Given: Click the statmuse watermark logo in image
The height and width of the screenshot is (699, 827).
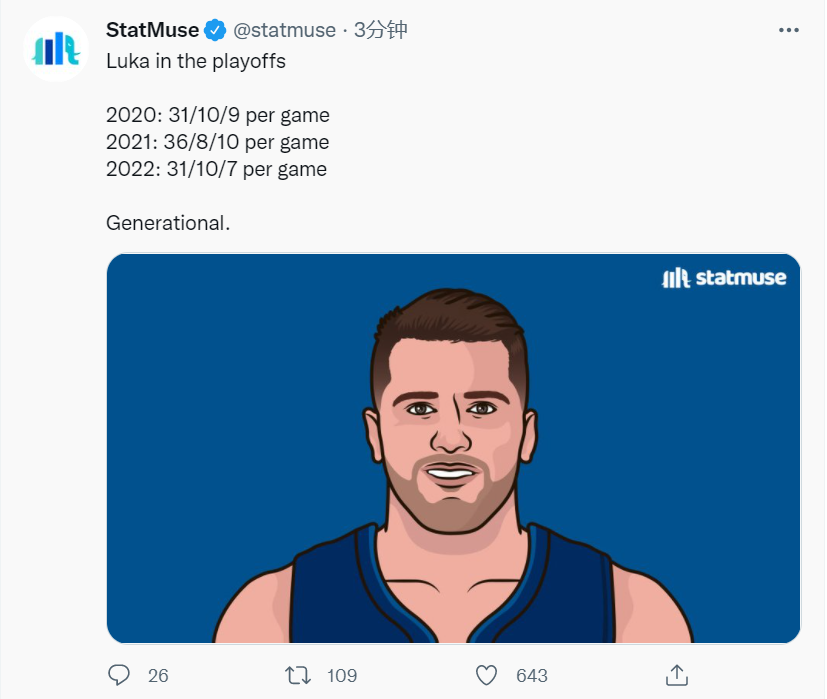Looking at the screenshot, I should click(x=724, y=277).
